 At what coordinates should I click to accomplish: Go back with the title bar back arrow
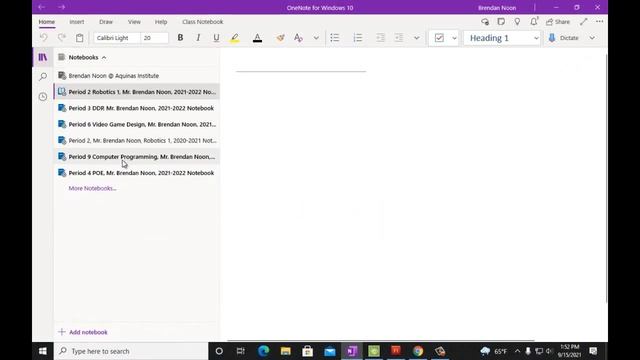(x=42, y=7)
